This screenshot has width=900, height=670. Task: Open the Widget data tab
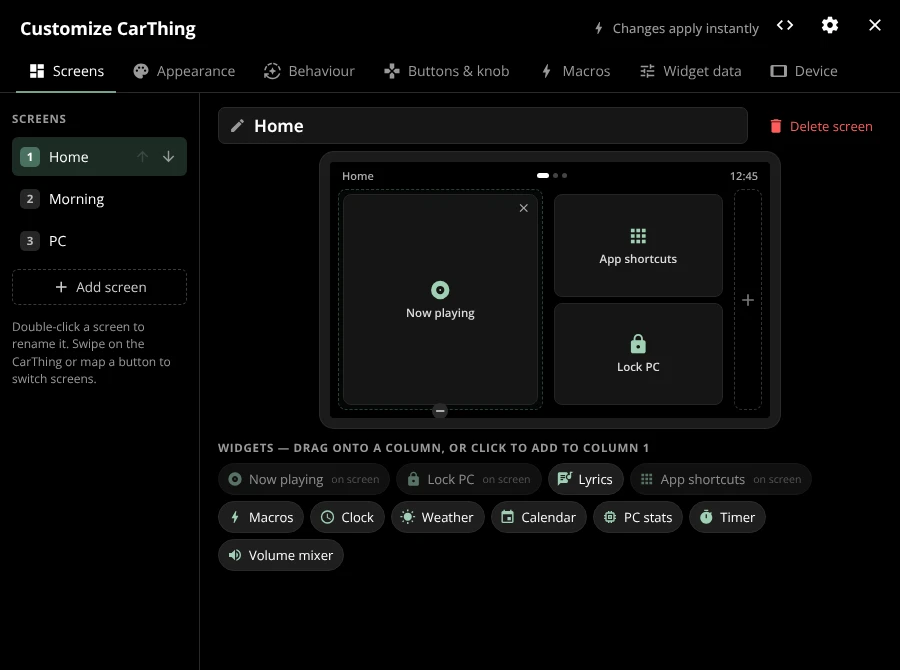point(690,71)
